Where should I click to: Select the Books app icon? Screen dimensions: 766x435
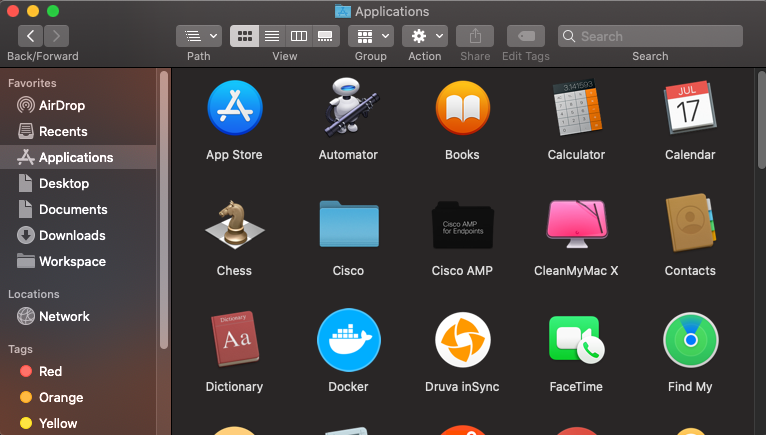pos(463,108)
